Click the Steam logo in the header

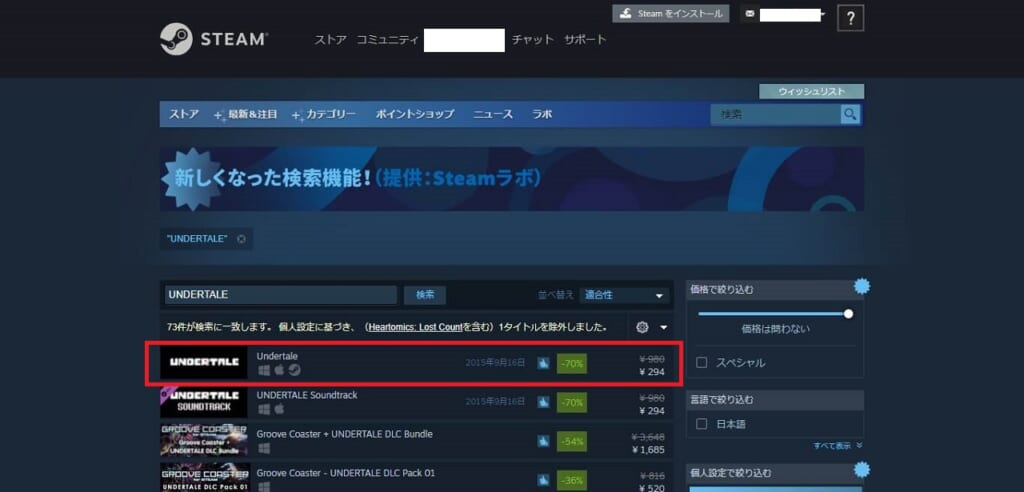213,39
